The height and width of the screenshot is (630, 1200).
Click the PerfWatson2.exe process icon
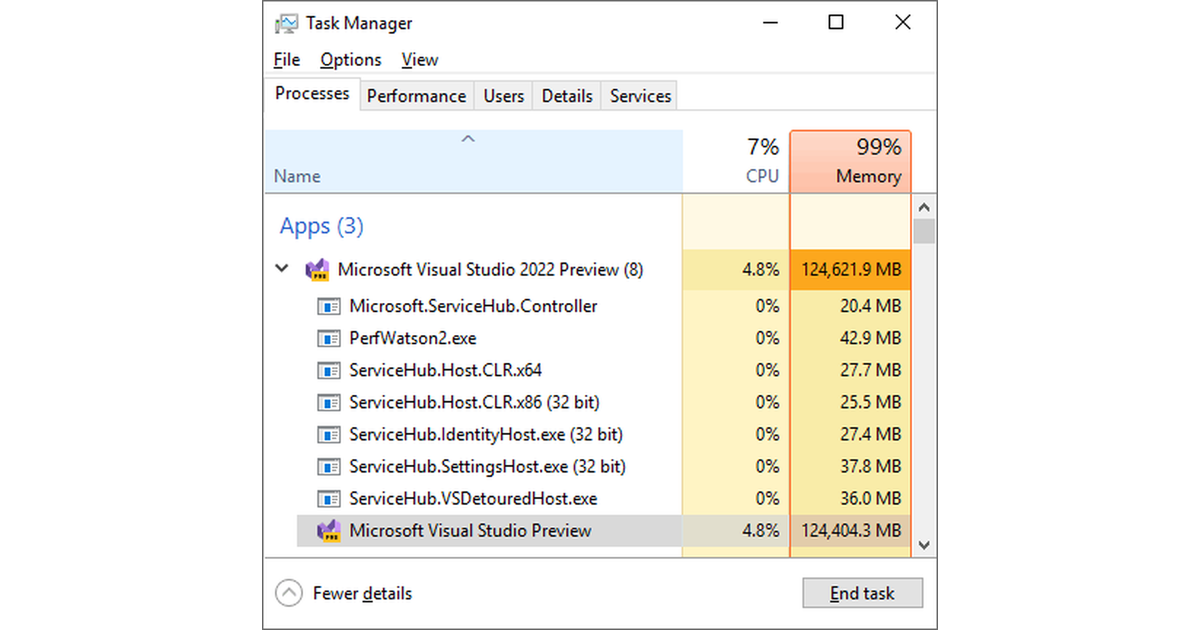329,338
